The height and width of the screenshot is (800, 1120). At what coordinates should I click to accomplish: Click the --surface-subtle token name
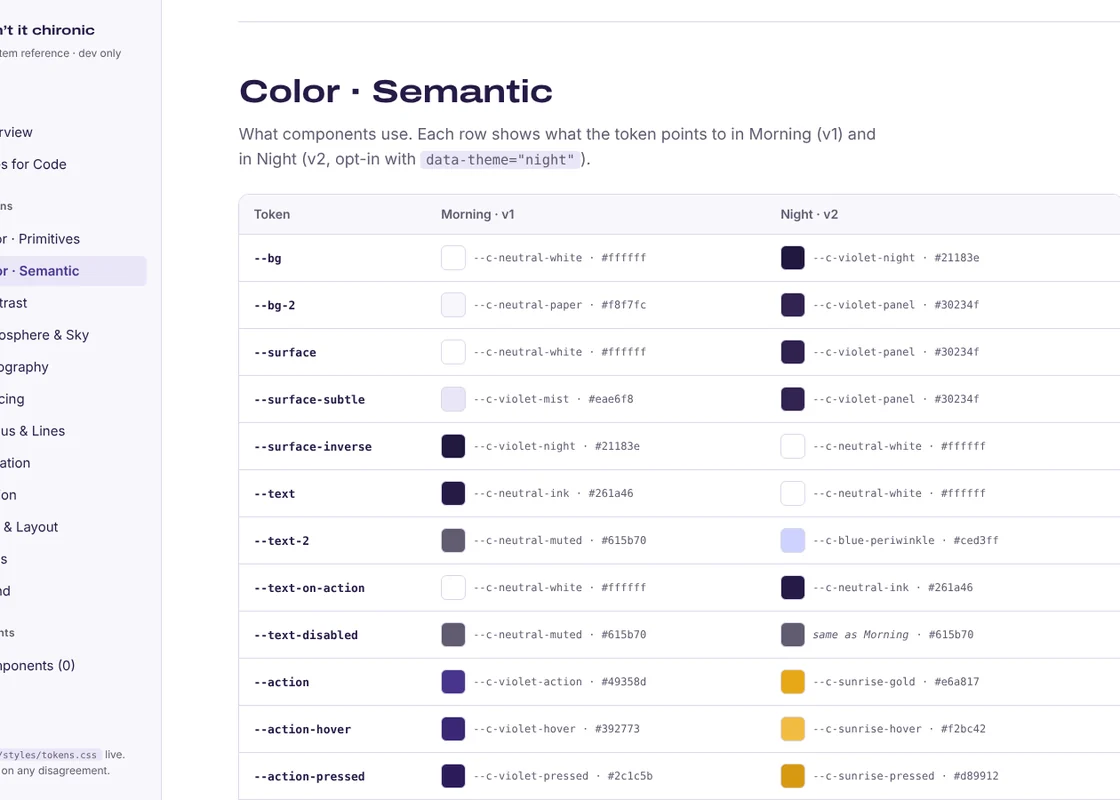309,400
